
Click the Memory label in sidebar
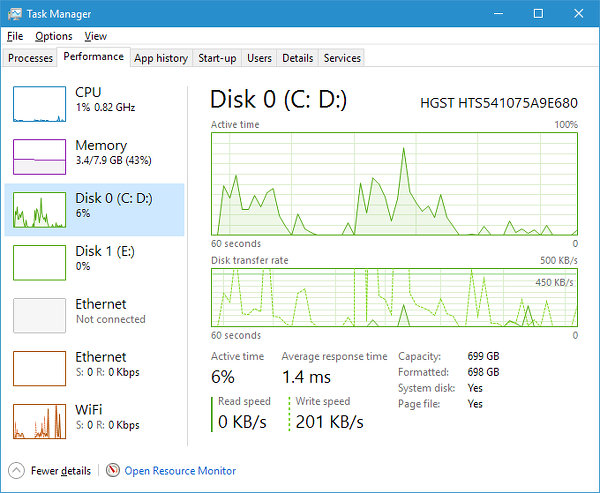tap(101, 145)
